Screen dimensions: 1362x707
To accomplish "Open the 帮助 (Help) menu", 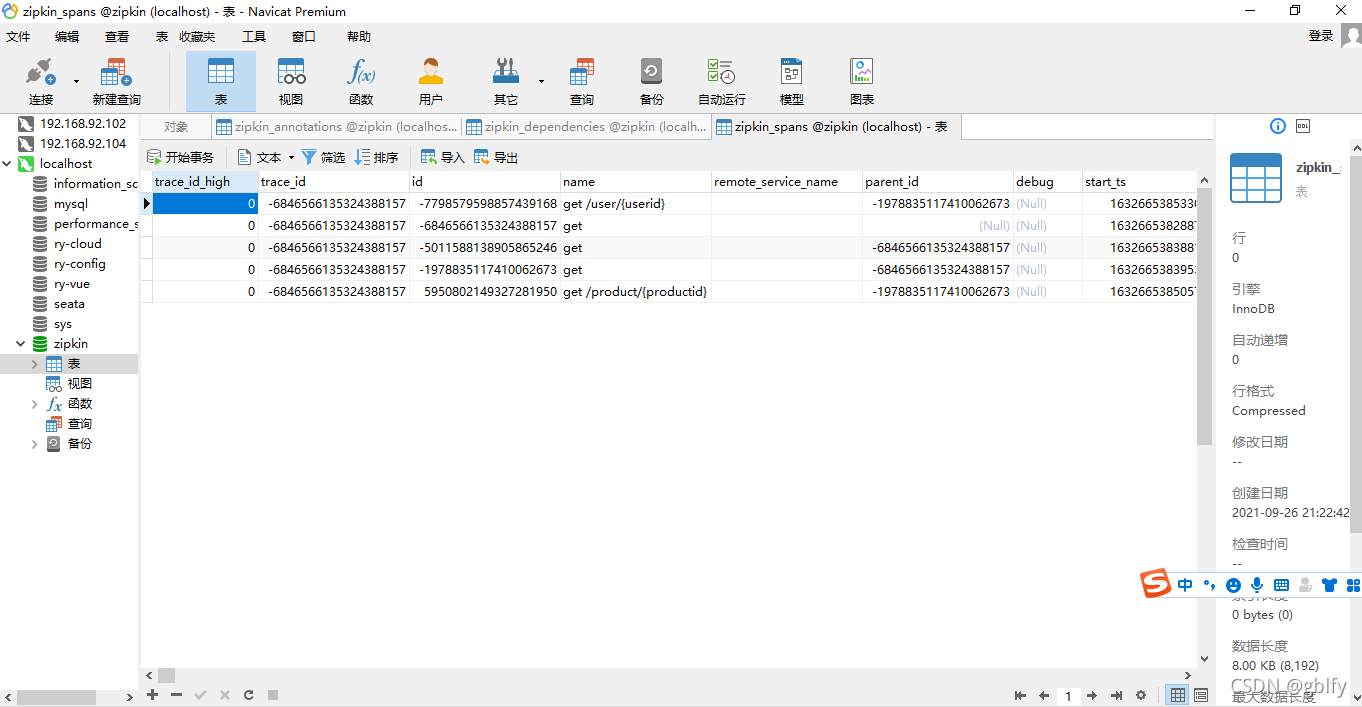I will [x=359, y=37].
